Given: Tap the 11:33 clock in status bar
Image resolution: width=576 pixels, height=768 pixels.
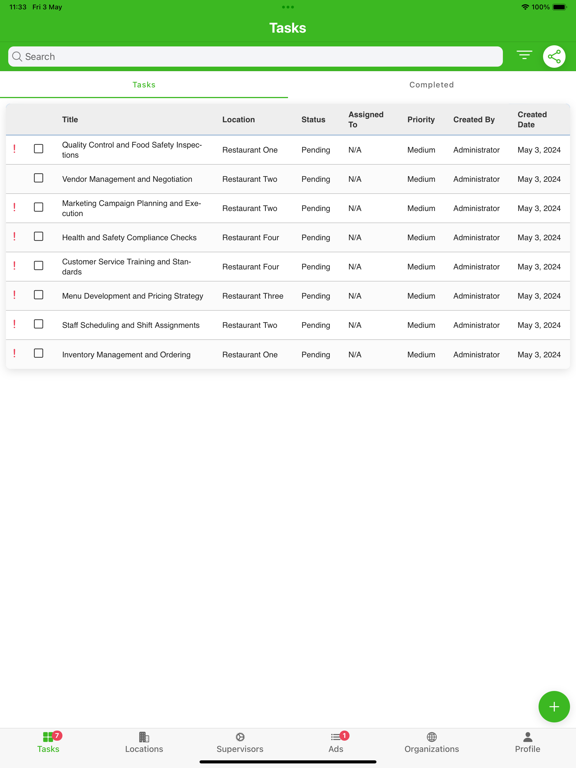Looking at the screenshot, I should point(18,7).
